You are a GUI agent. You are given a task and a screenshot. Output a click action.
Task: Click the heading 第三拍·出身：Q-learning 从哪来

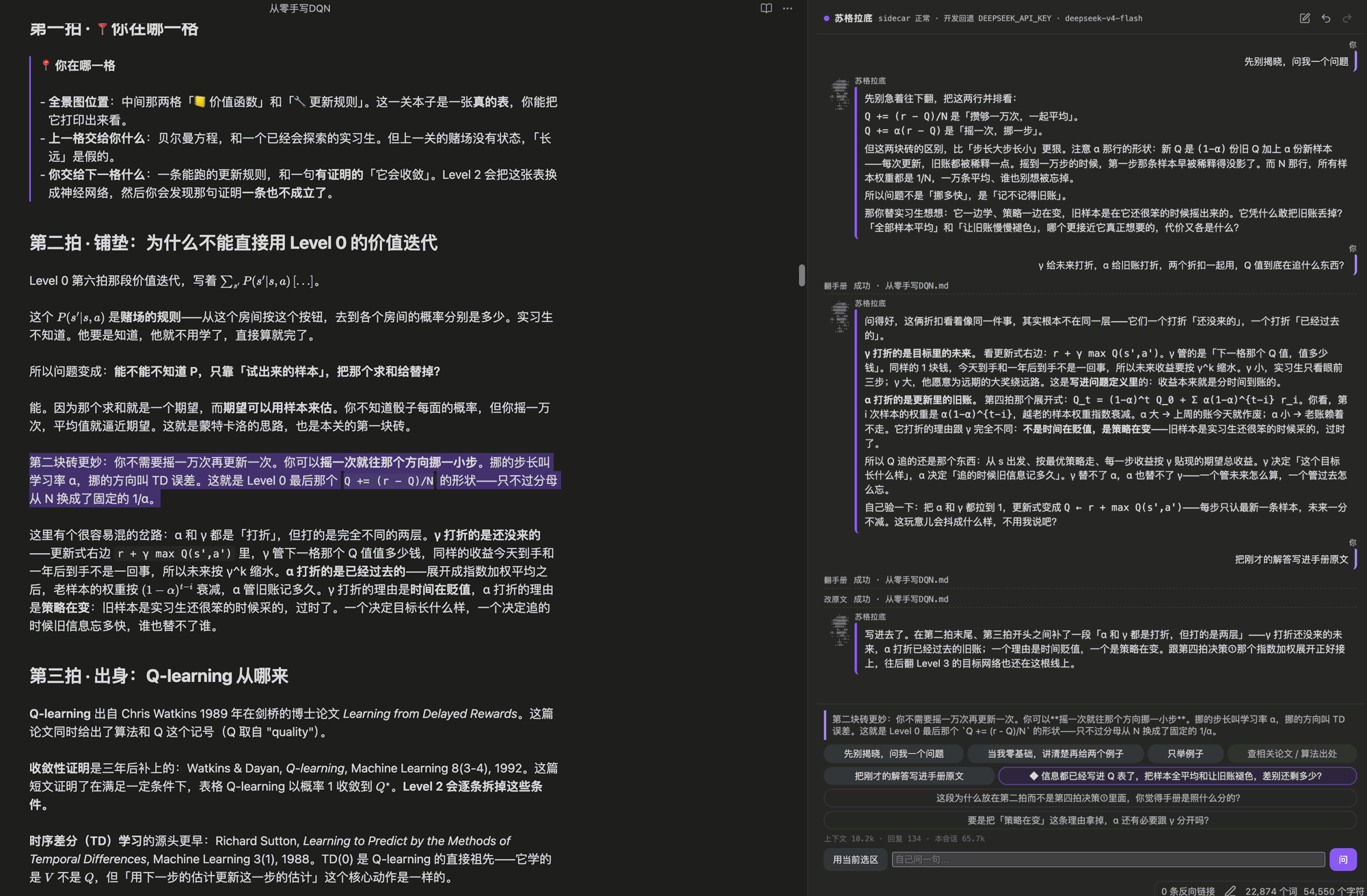(159, 676)
